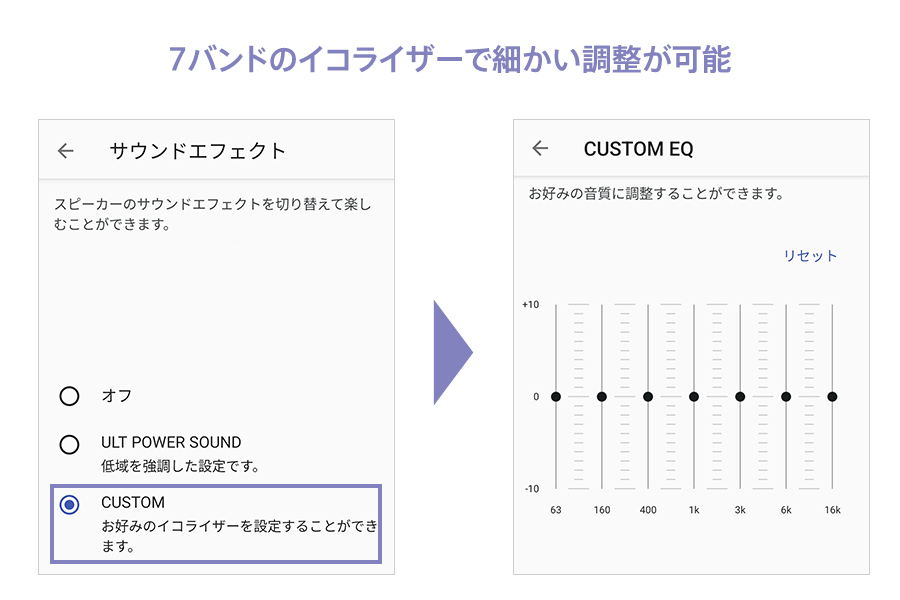Tap the リセット reset link

pyautogui.click(x=810, y=256)
